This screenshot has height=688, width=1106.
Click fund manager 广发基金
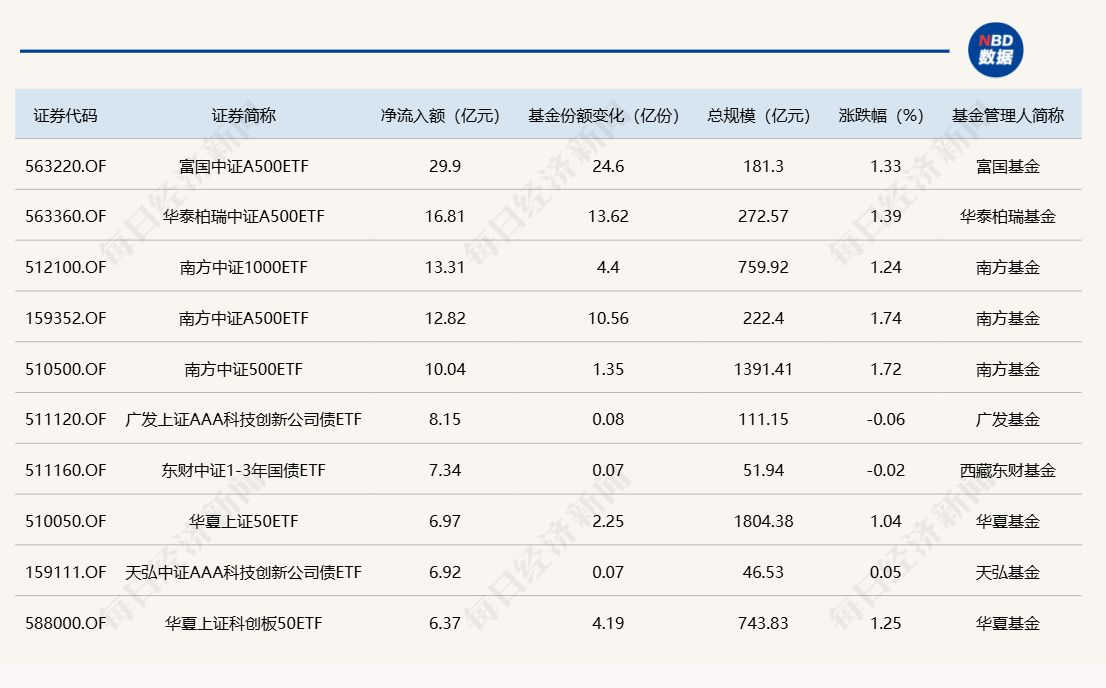pos(1008,419)
